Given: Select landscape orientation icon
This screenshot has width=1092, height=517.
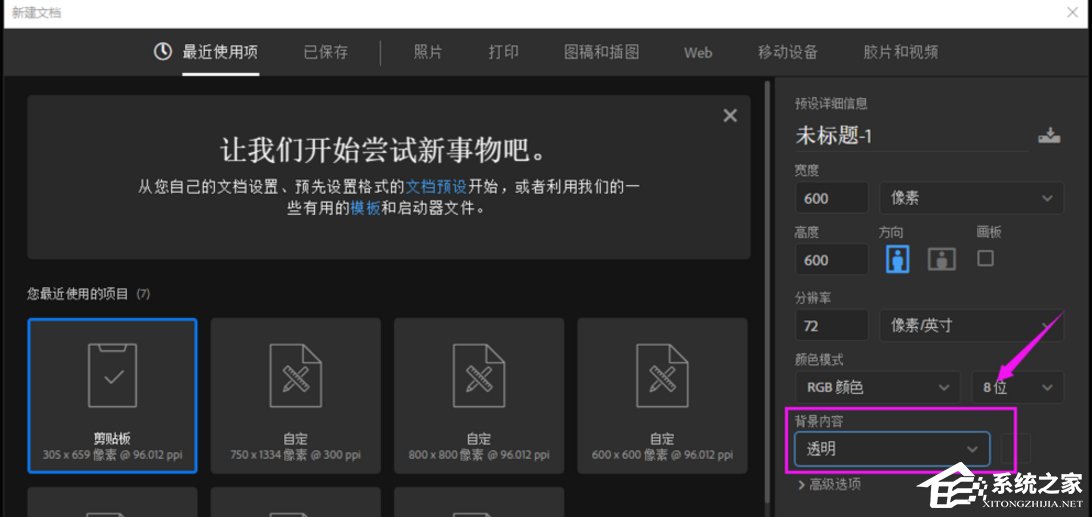Looking at the screenshot, I should point(941,259).
